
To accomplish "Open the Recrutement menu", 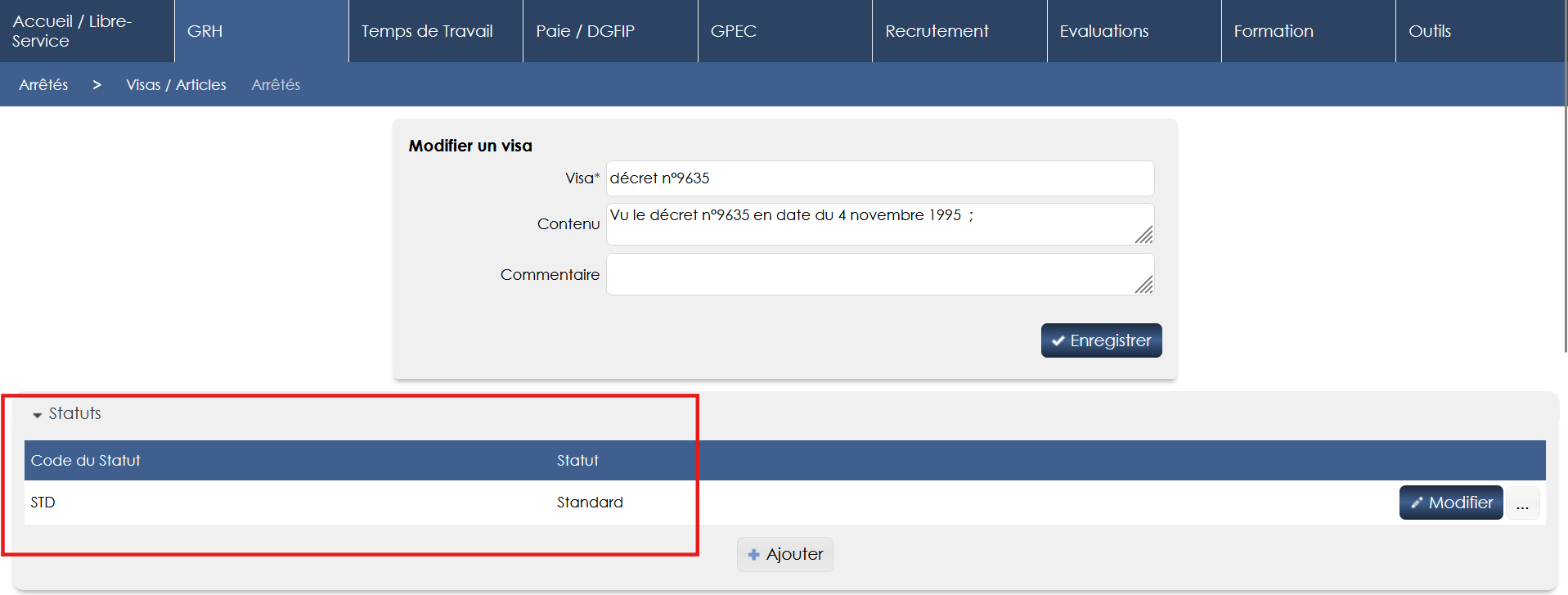I will point(937,31).
